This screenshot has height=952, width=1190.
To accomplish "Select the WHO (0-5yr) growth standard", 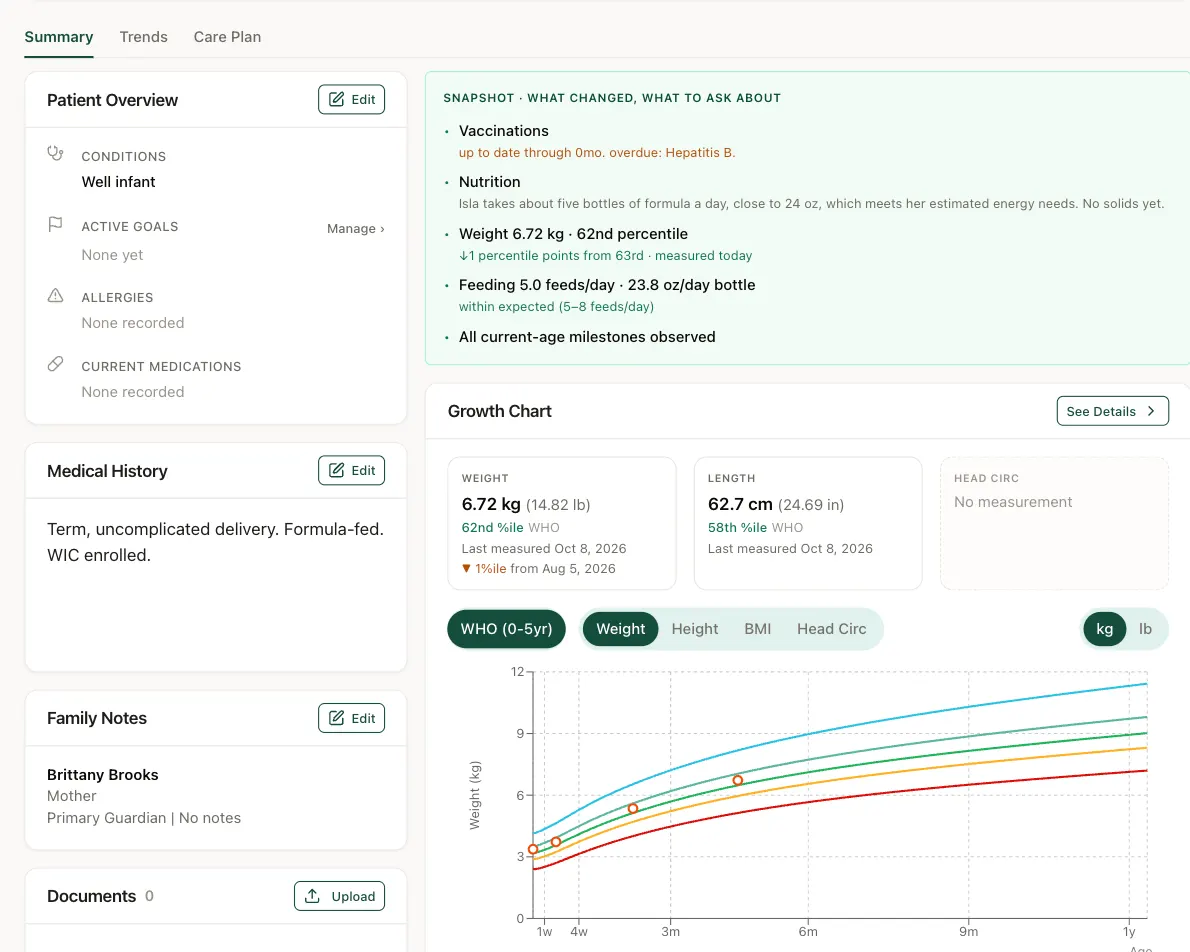I will click(506, 629).
